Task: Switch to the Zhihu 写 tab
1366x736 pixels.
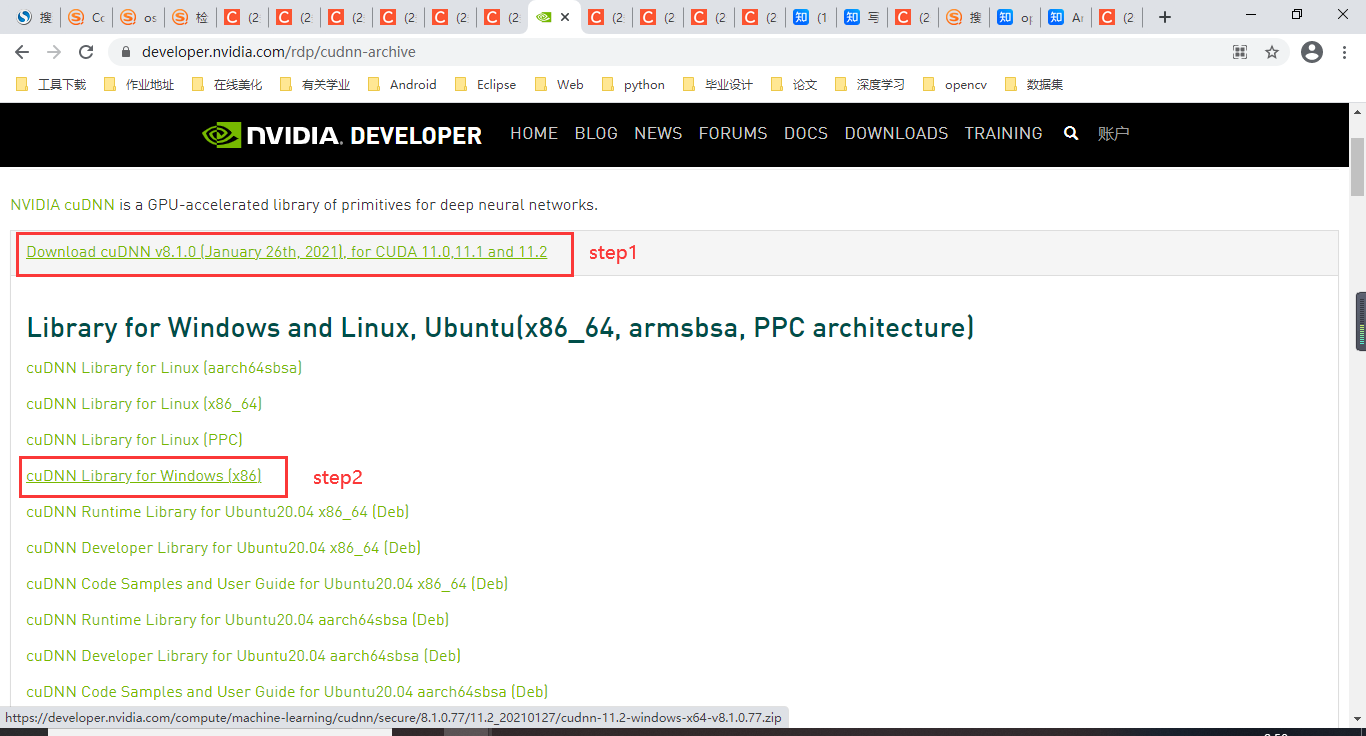Action: [862, 17]
